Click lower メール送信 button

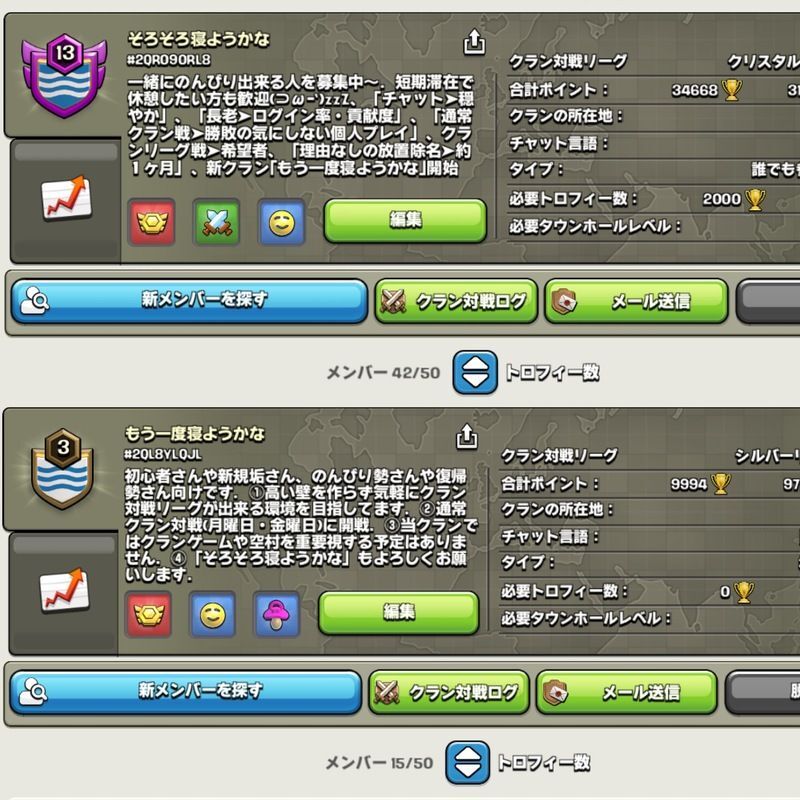pos(627,692)
